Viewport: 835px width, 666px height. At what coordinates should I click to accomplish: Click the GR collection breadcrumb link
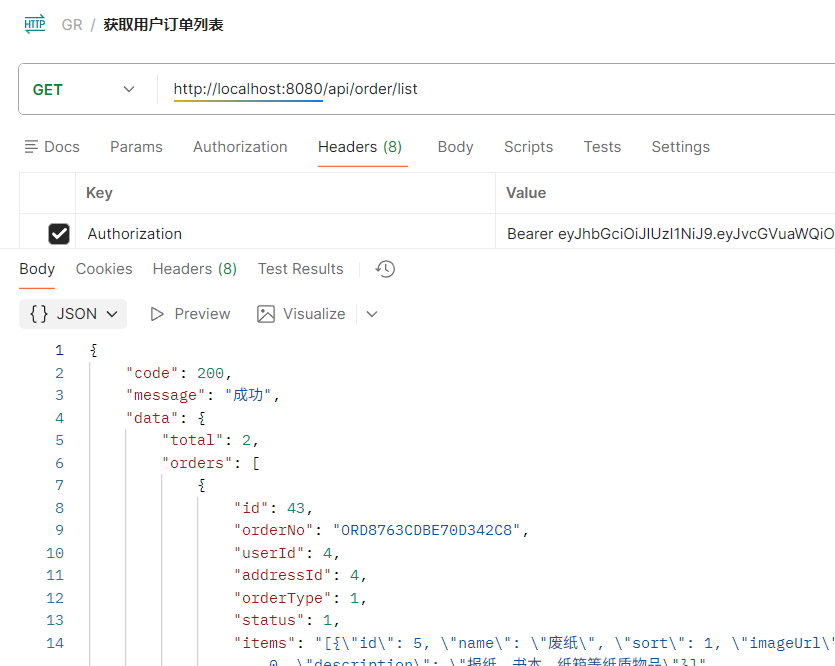(x=72, y=25)
